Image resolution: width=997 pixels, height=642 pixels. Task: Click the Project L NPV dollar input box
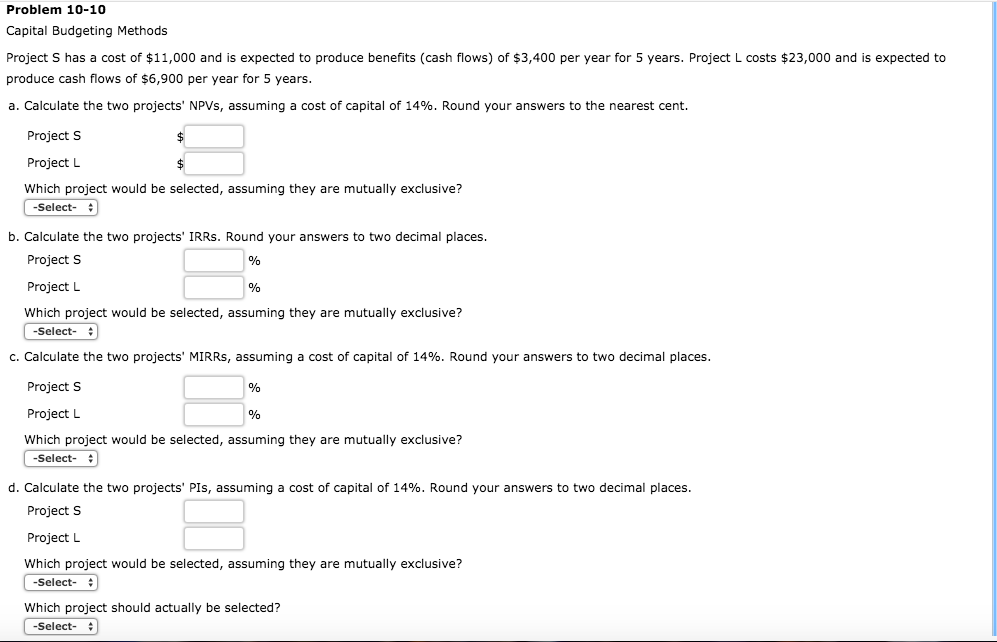pyautogui.click(x=213, y=163)
